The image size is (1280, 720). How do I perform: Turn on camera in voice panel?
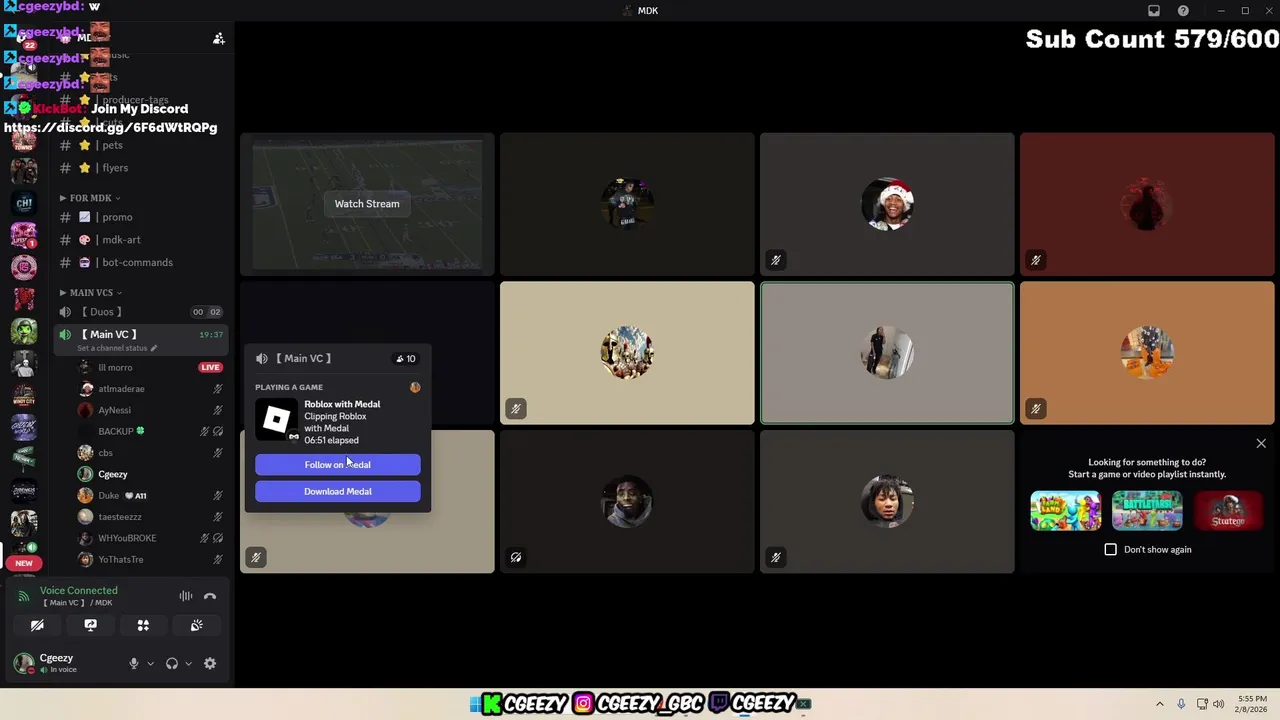click(37, 625)
